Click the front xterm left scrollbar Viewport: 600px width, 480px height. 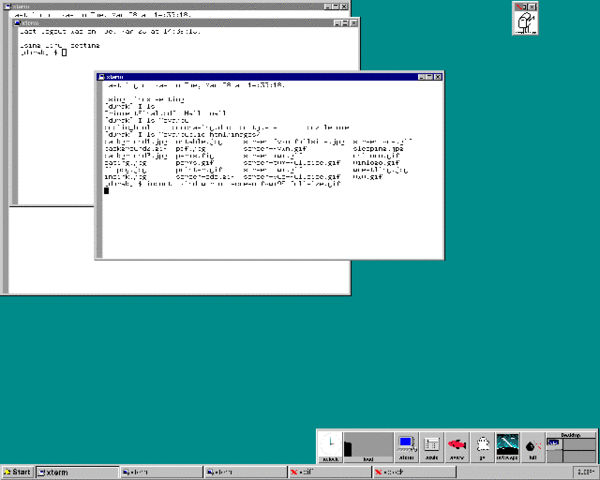[99, 169]
